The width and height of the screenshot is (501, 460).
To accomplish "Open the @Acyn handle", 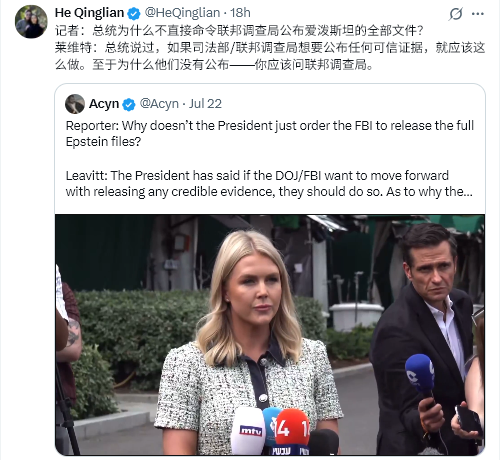I will point(159,104).
